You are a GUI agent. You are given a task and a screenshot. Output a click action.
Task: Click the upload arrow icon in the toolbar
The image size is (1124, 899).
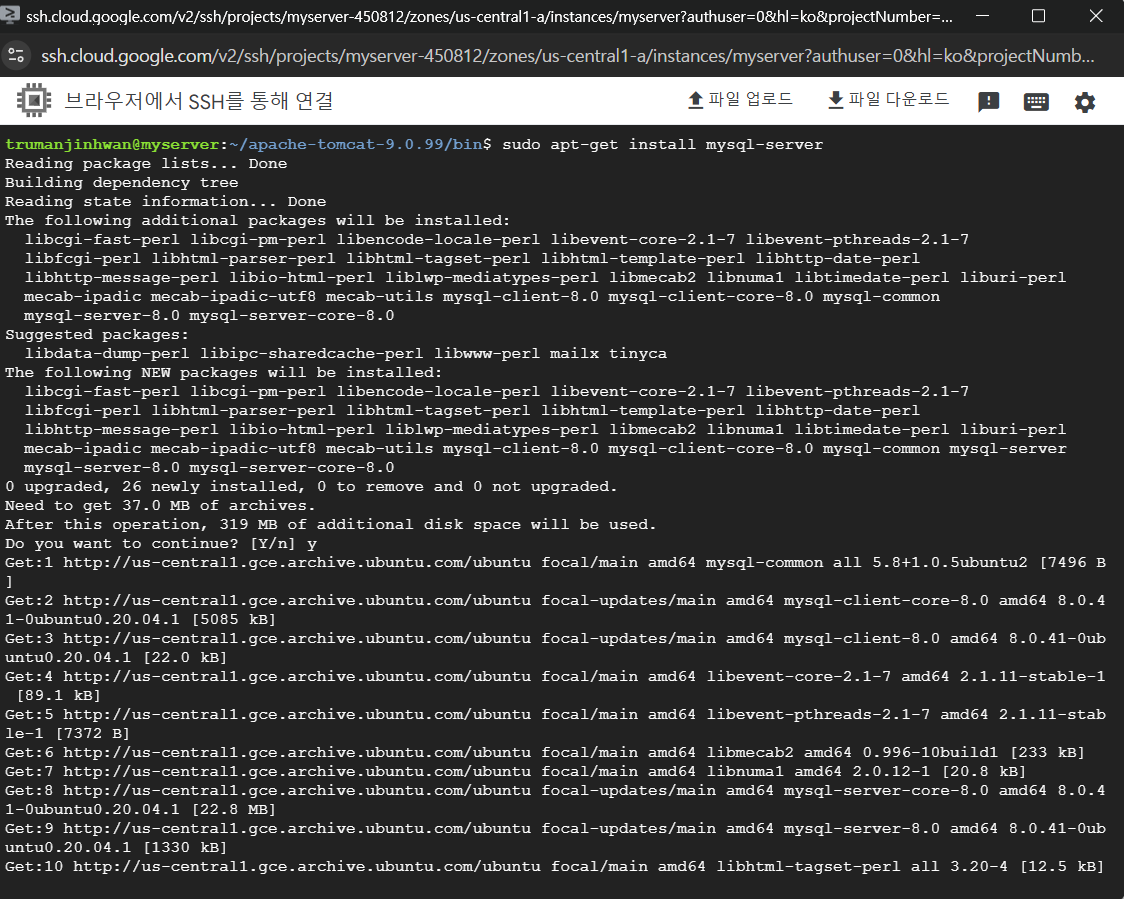pos(696,100)
